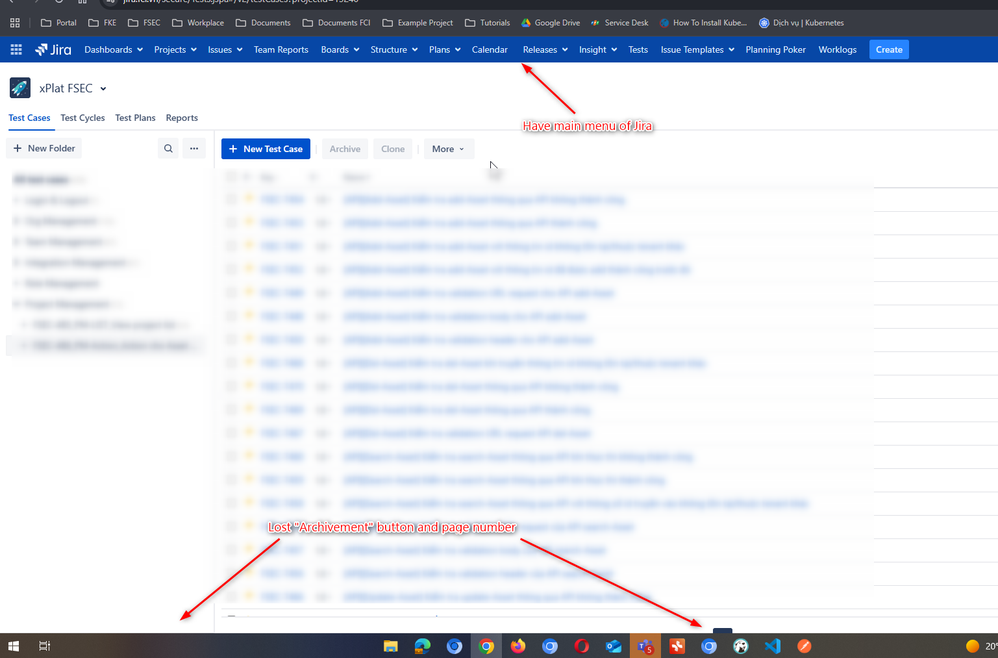Expand the Dashboards dropdown menu

pyautogui.click(x=112, y=49)
